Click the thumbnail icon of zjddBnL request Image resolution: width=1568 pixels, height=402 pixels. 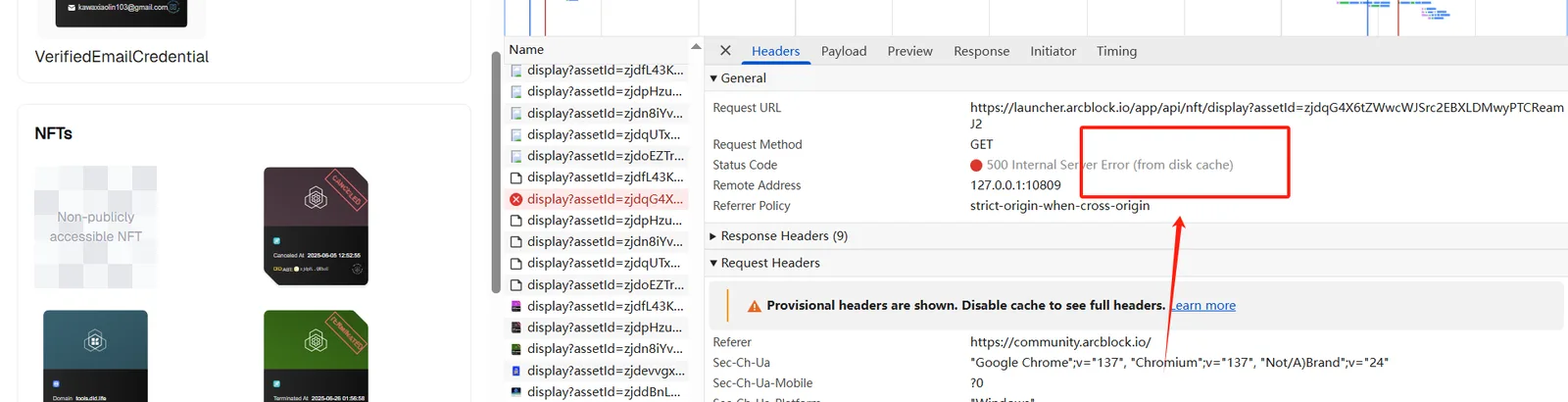516,392
